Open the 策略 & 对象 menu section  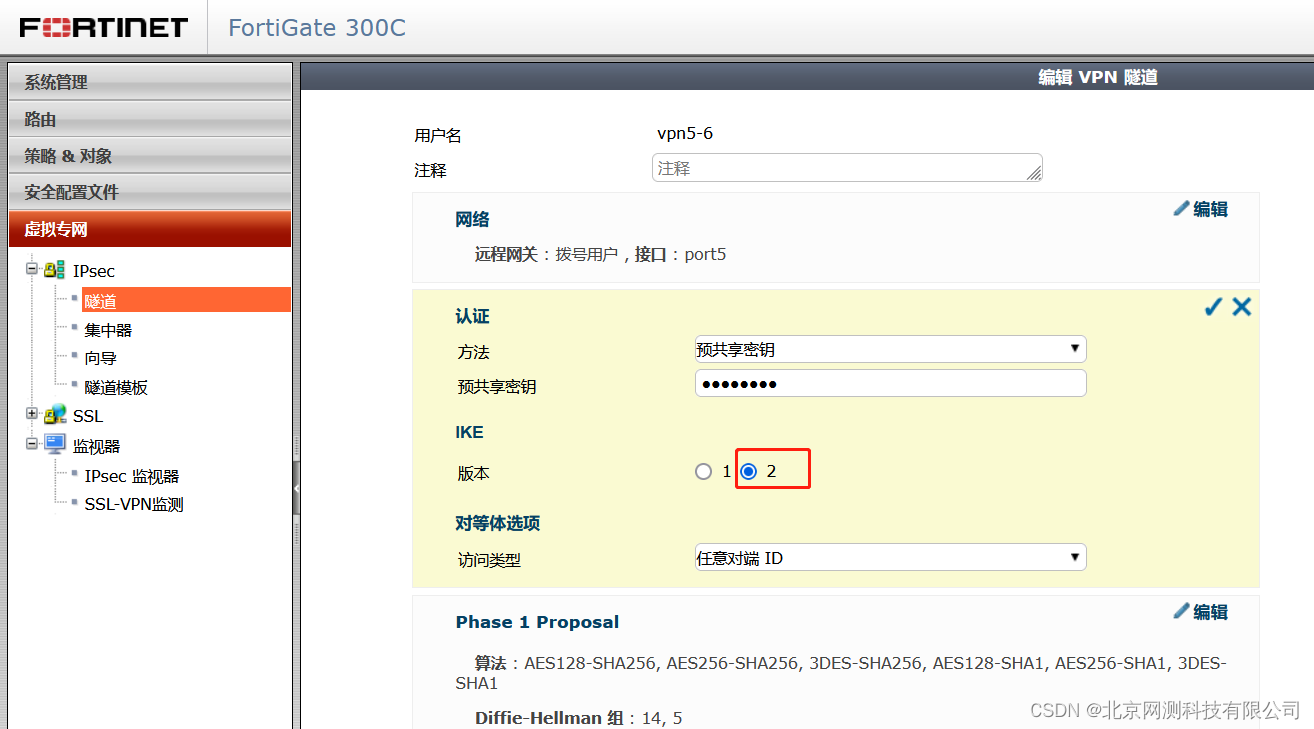point(150,156)
